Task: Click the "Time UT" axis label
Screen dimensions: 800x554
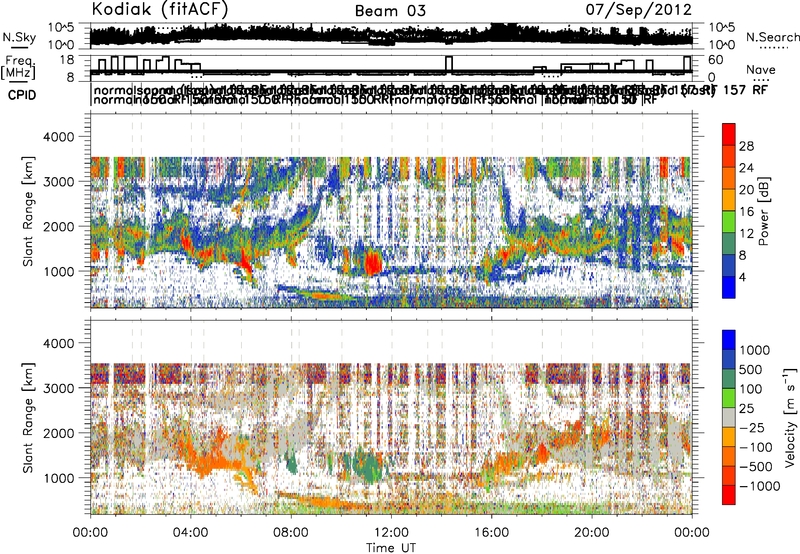Action: [391, 548]
